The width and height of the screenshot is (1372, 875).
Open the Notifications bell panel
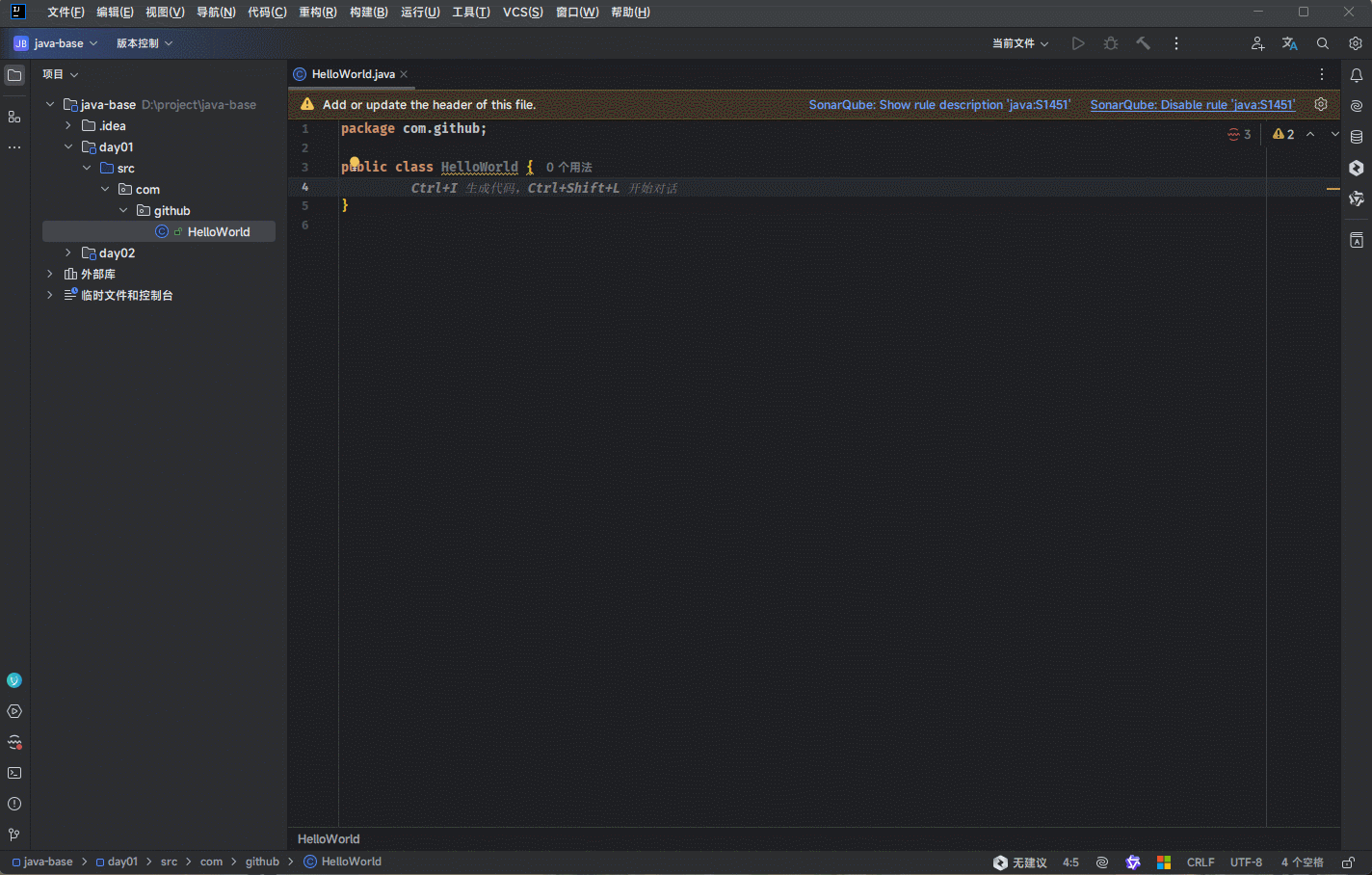tap(1357, 75)
